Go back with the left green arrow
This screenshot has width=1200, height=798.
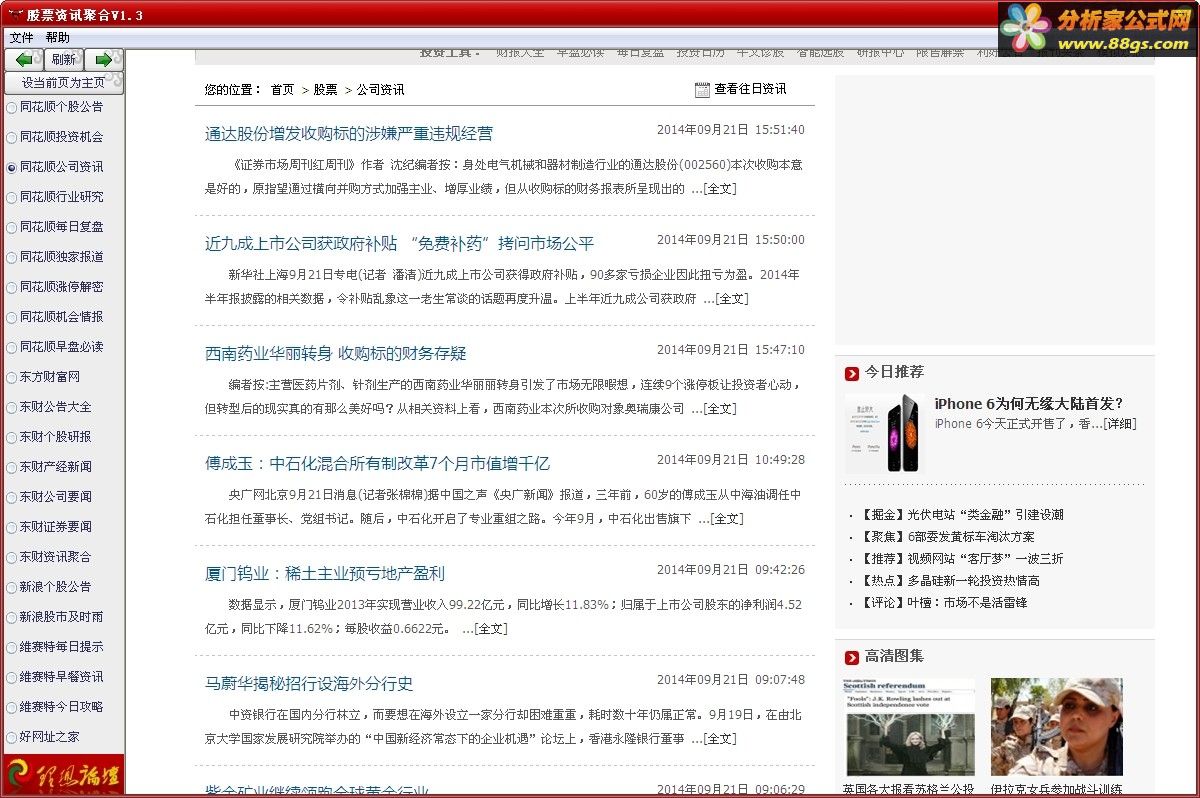click(24, 60)
